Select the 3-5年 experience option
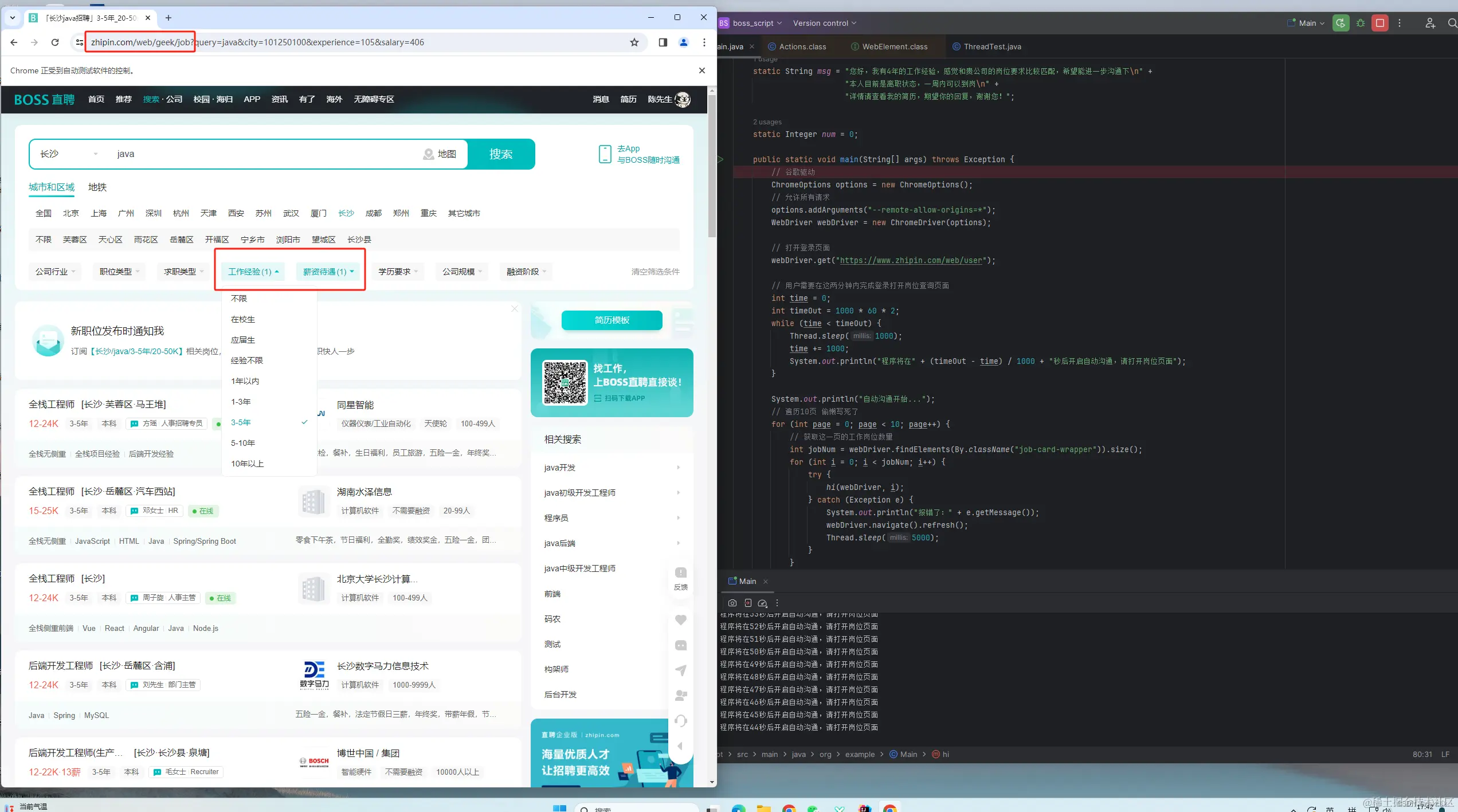 coord(241,422)
